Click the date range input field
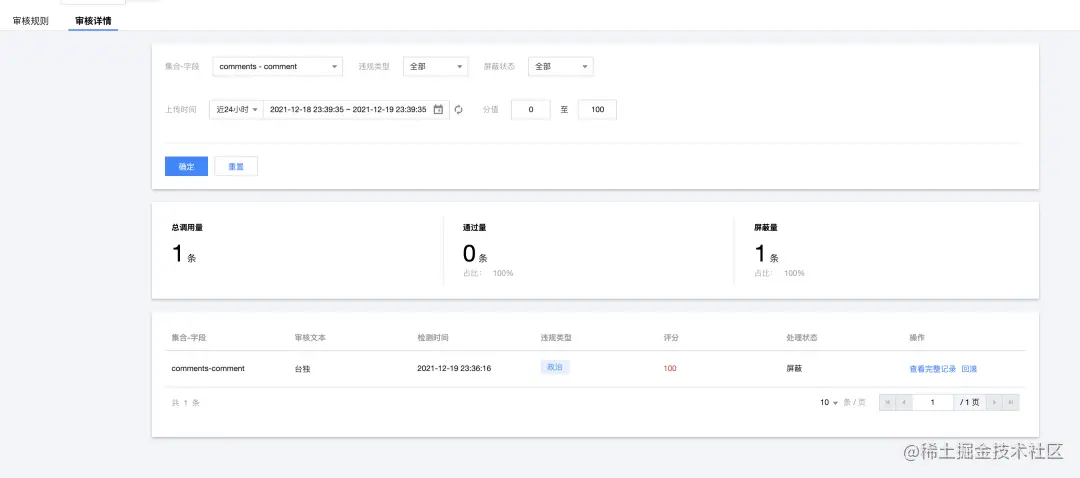1080x478 pixels. (x=356, y=110)
